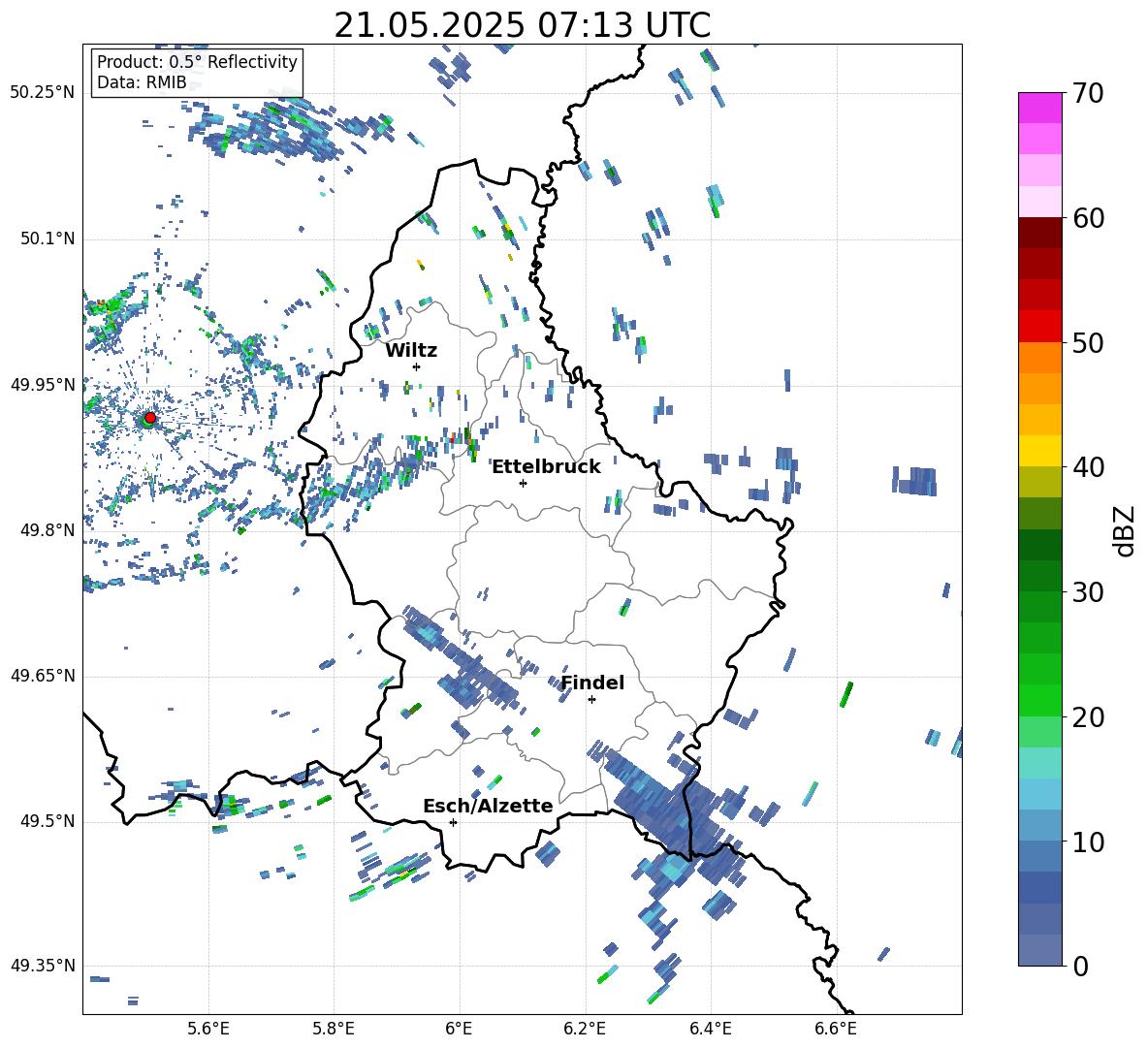The height and width of the screenshot is (1048, 1148).
Task: Click the colorbar tick value 30
Action: point(1088,592)
